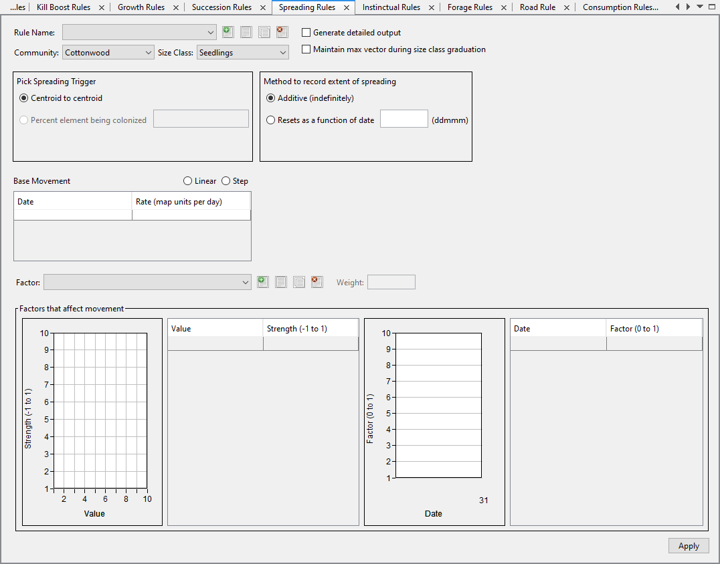Click the ddmmm date input field
Image resolution: width=720 pixels, height=564 pixels.
tap(403, 120)
